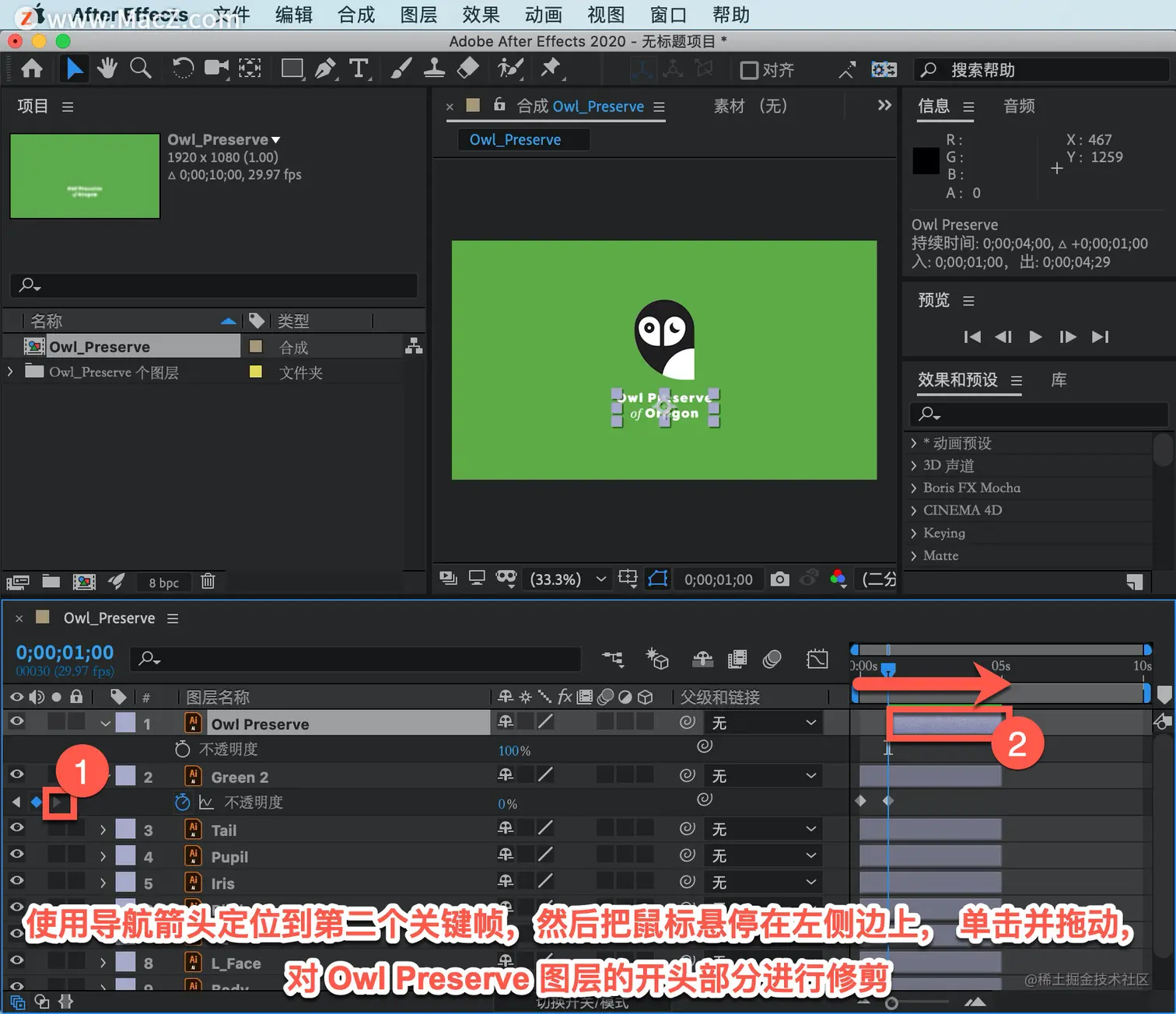Click the 搜索帮助 search field

1042,70
